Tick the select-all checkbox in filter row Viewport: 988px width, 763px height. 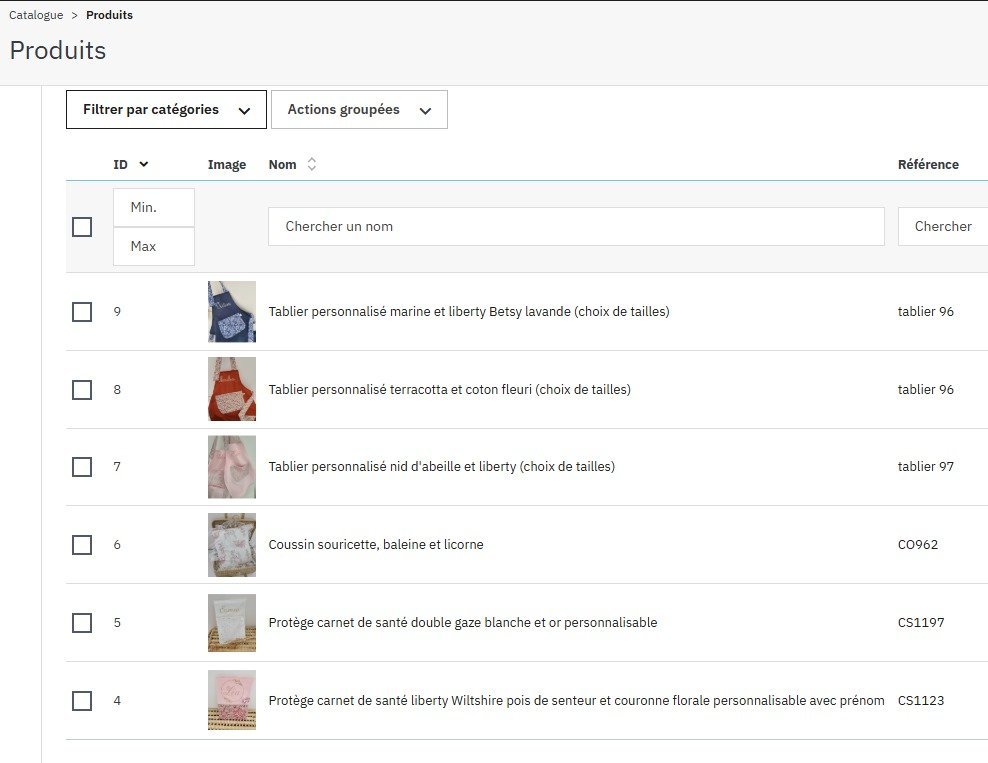click(82, 227)
